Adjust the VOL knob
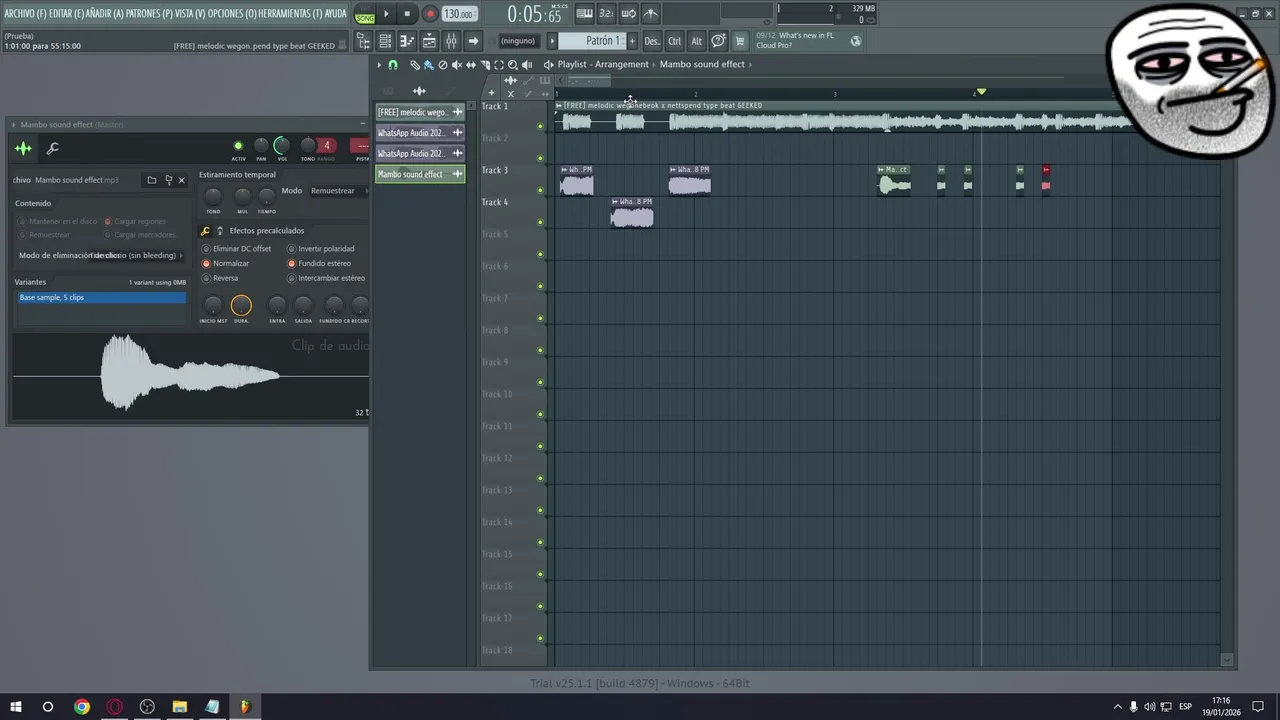 (282, 146)
